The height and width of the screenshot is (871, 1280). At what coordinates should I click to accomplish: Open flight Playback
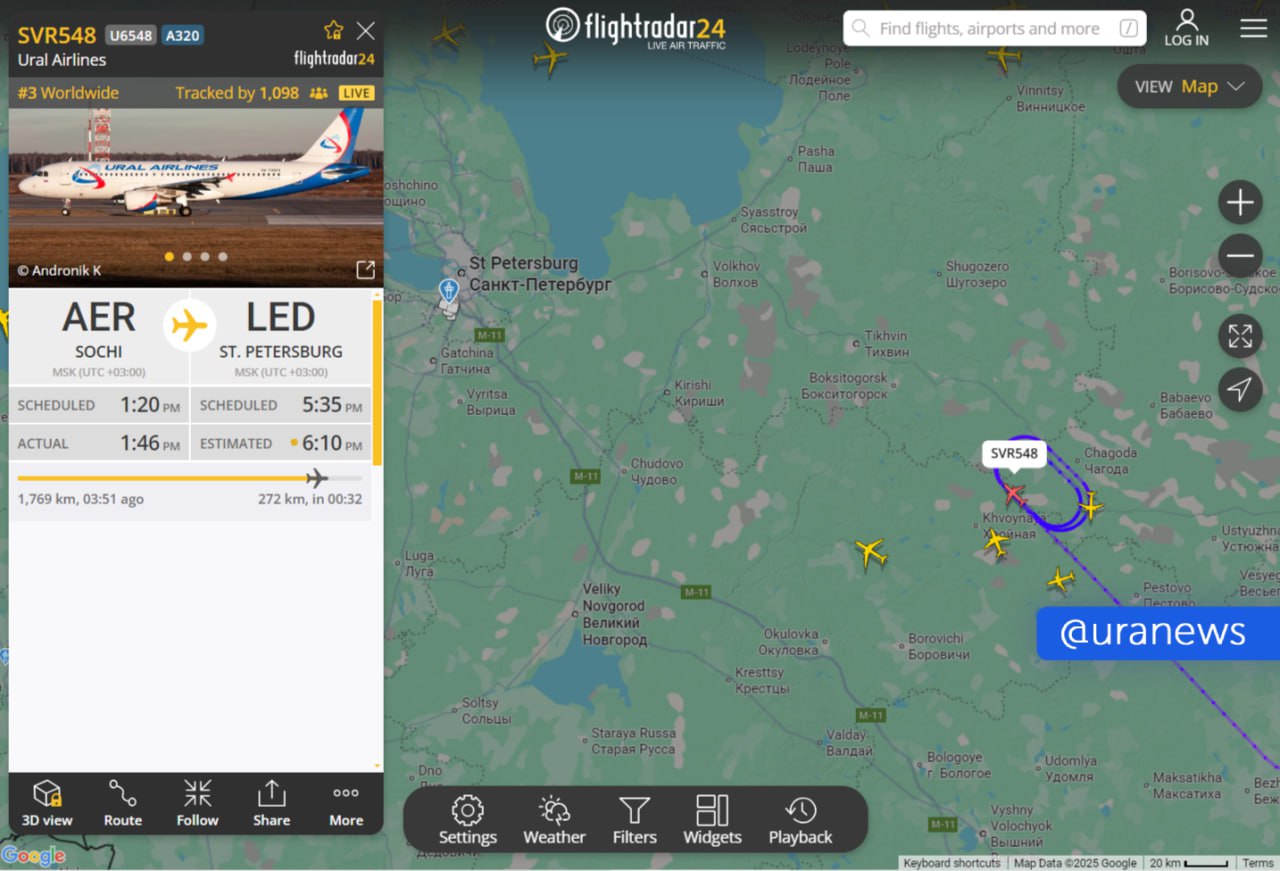point(800,820)
